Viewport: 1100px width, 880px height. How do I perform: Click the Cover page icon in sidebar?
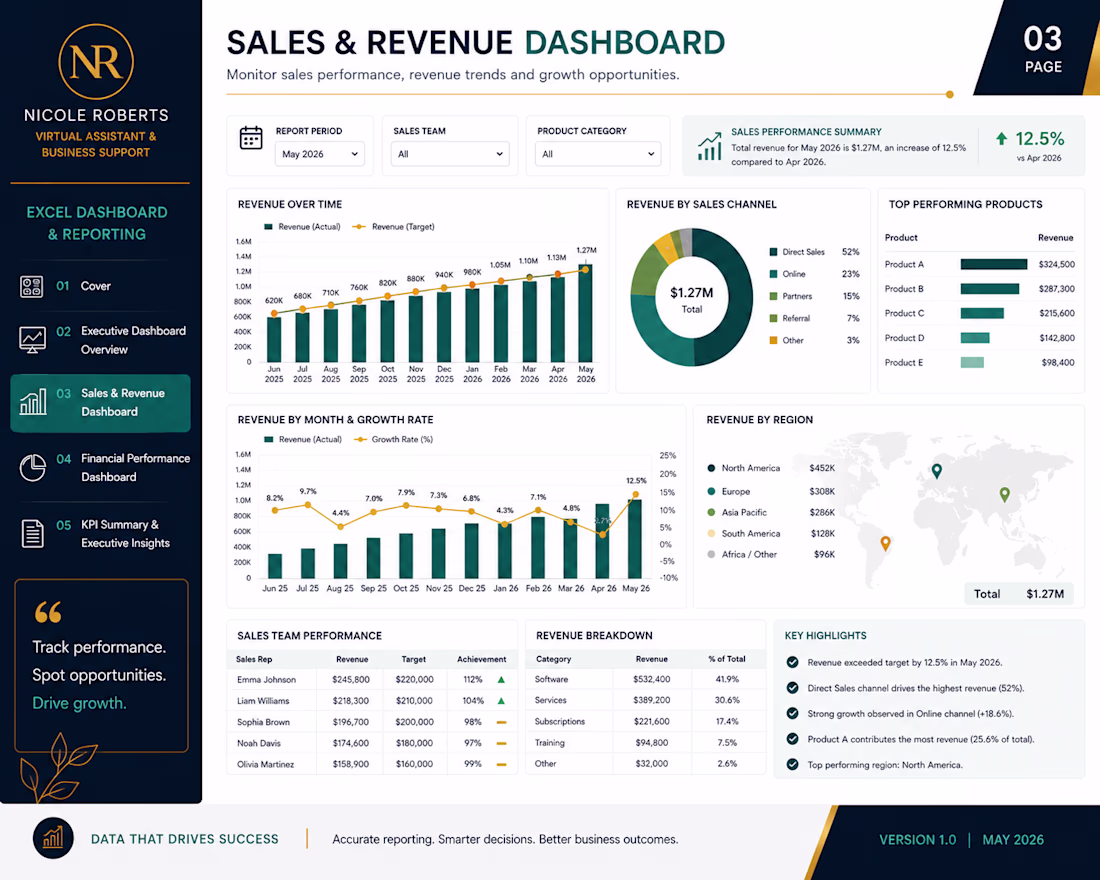pyautogui.click(x=32, y=286)
